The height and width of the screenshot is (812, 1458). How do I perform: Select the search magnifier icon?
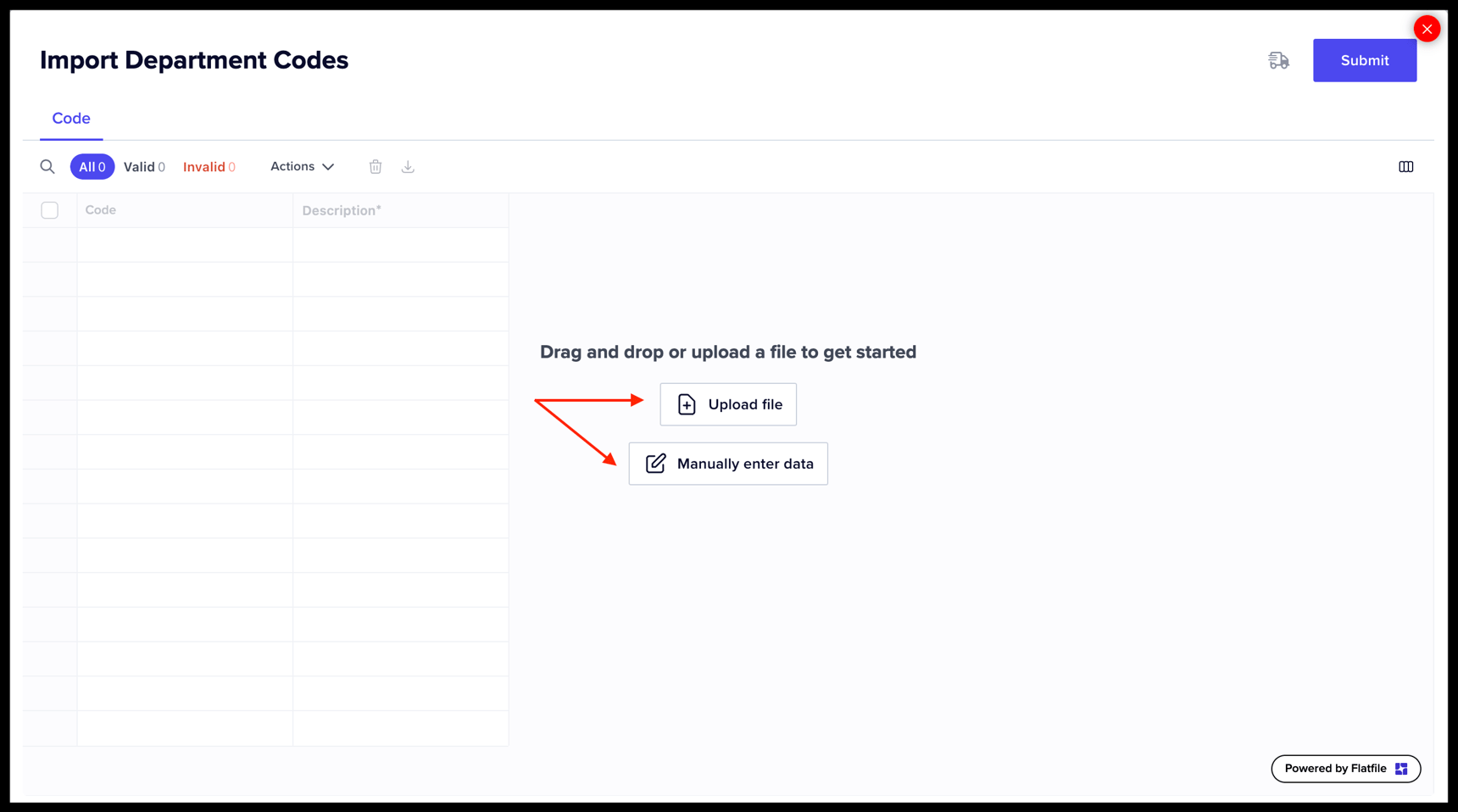coord(47,166)
